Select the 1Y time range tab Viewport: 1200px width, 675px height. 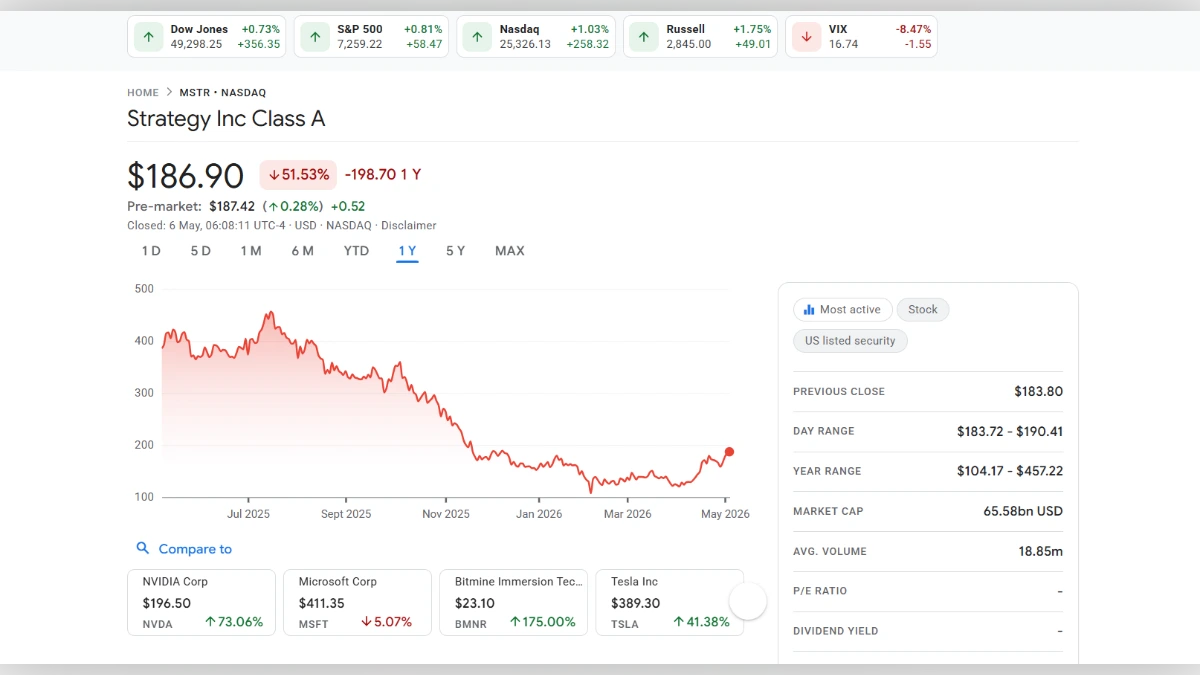407,251
